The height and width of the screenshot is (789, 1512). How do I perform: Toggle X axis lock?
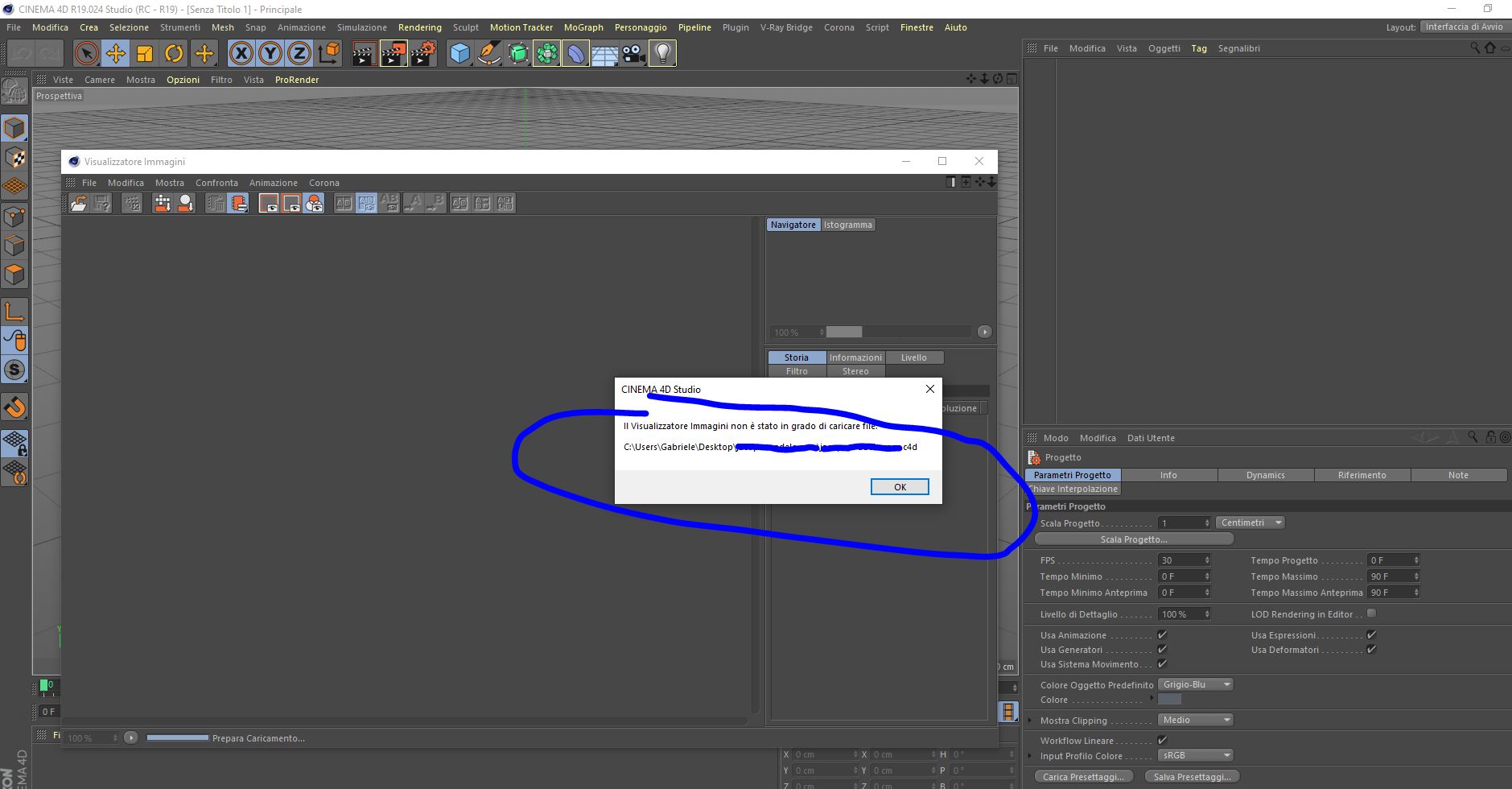point(241,54)
